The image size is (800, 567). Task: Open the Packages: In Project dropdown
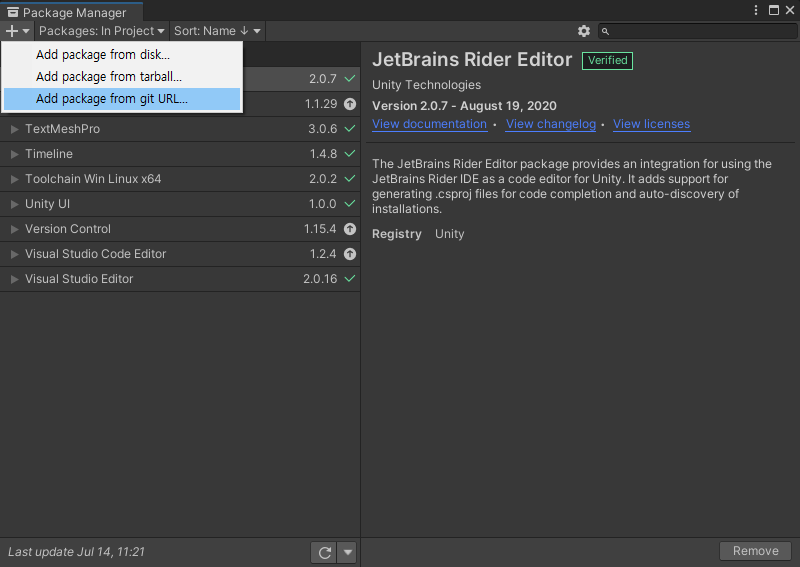click(x=102, y=31)
